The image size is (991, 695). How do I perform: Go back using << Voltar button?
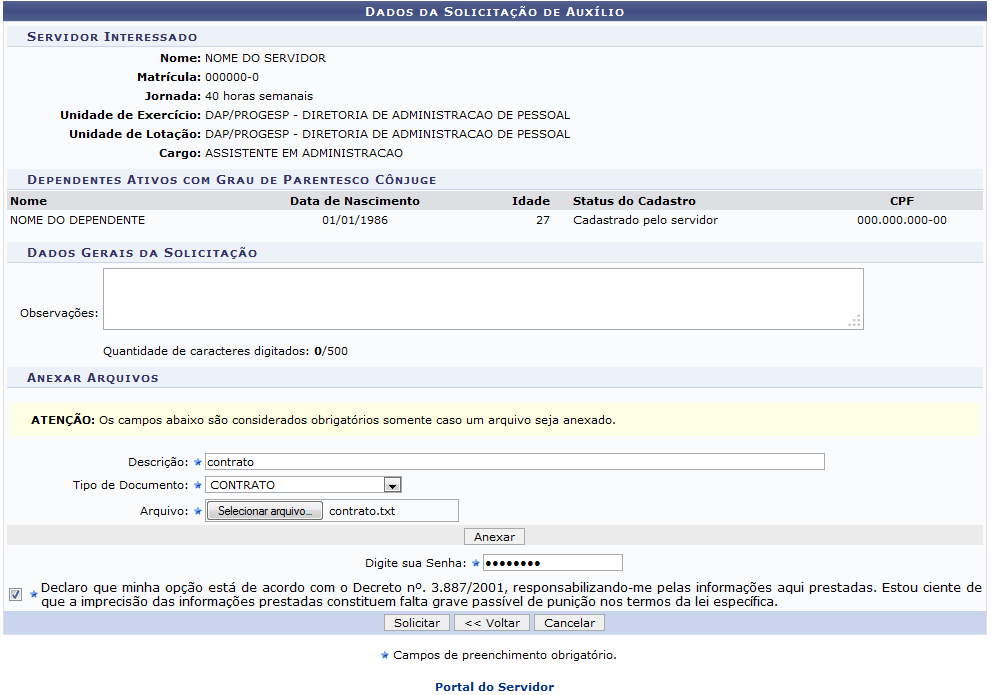tap(491, 623)
